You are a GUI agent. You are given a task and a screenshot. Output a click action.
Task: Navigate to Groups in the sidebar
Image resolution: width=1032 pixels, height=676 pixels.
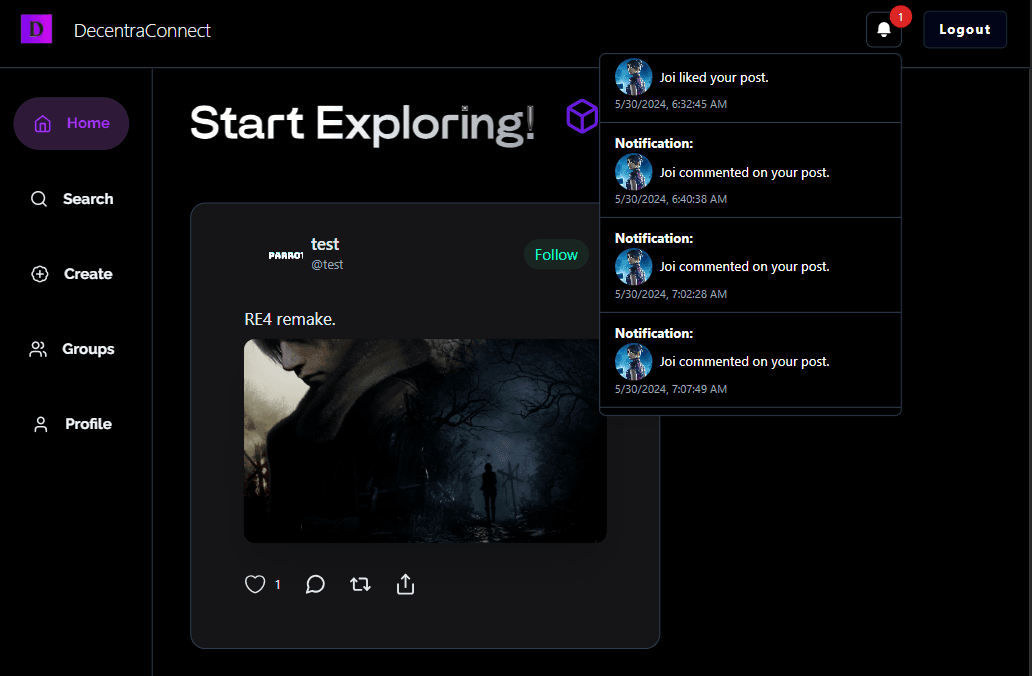pos(71,349)
